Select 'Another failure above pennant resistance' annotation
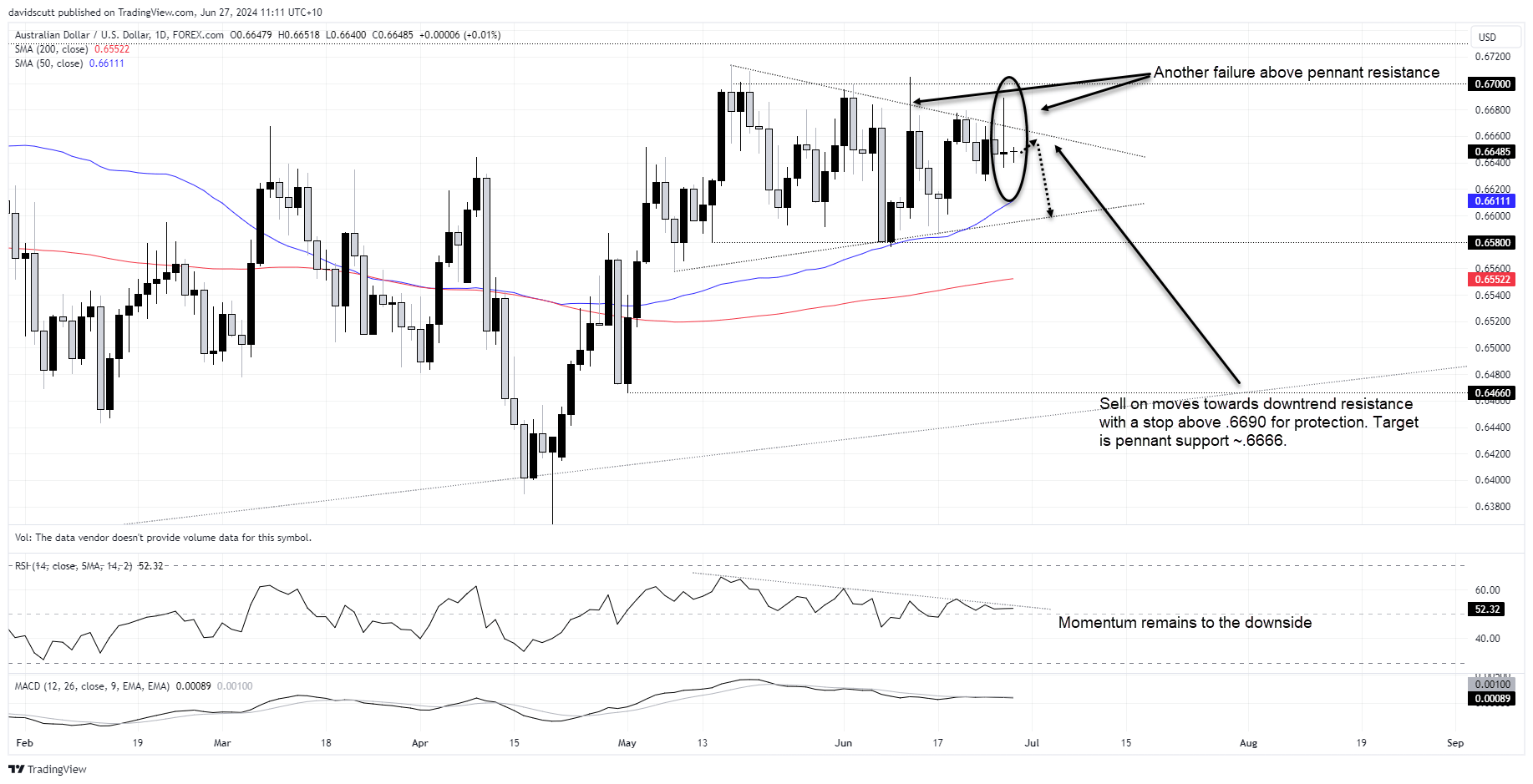 (1297, 73)
